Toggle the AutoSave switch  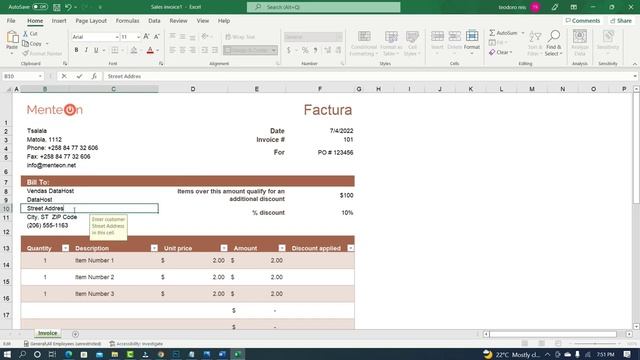click(x=40, y=7)
